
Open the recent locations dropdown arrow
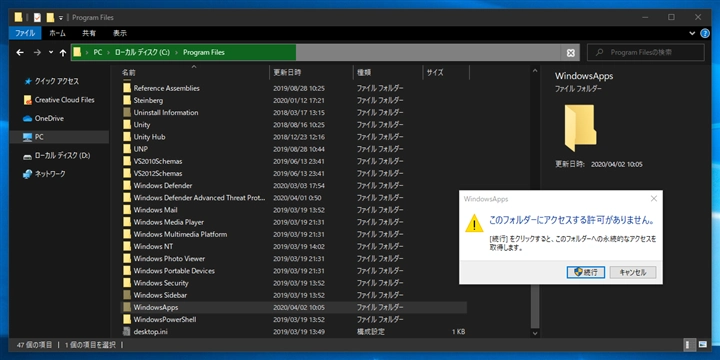point(51,53)
